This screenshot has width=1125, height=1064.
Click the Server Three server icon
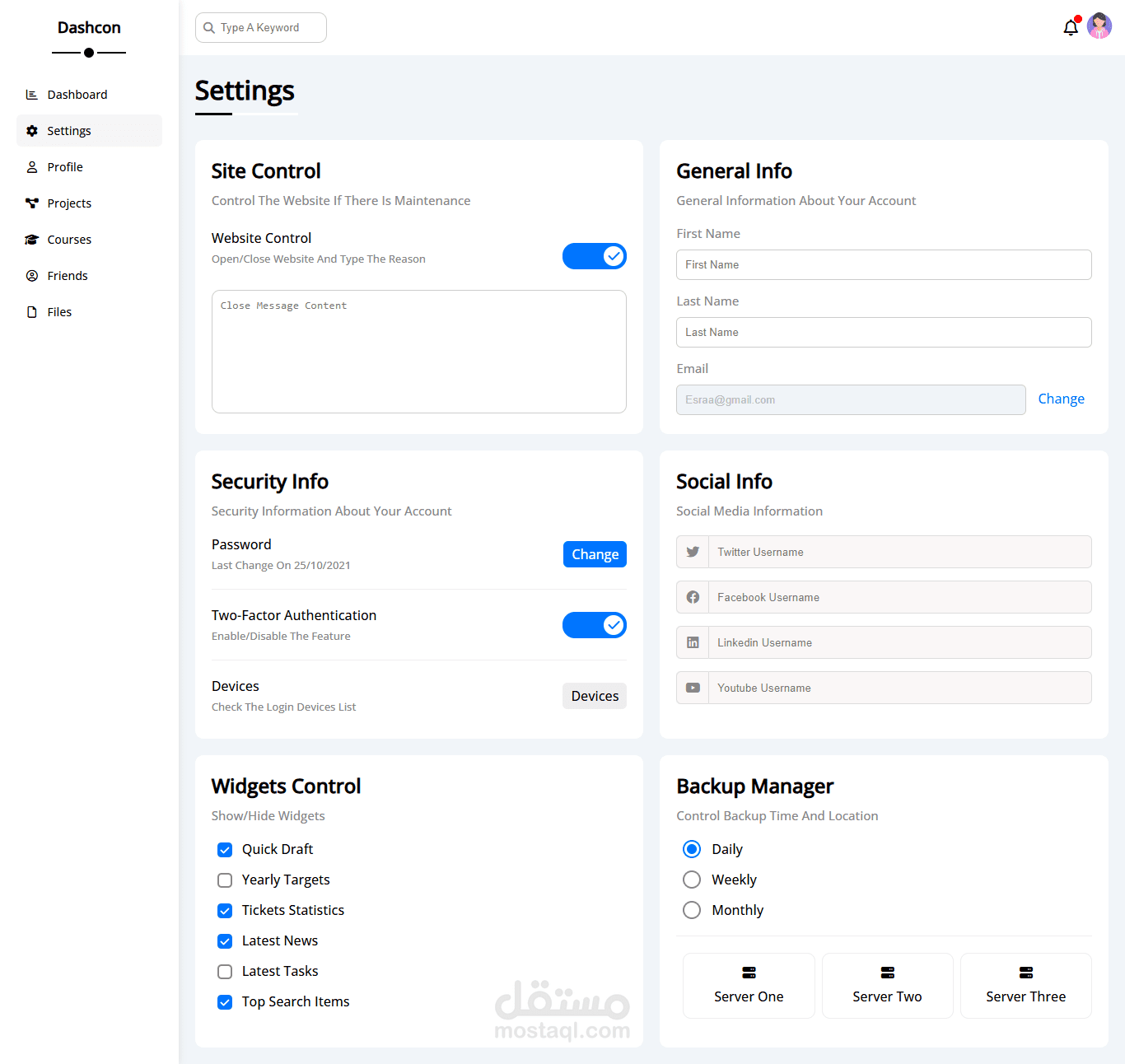click(x=1026, y=973)
